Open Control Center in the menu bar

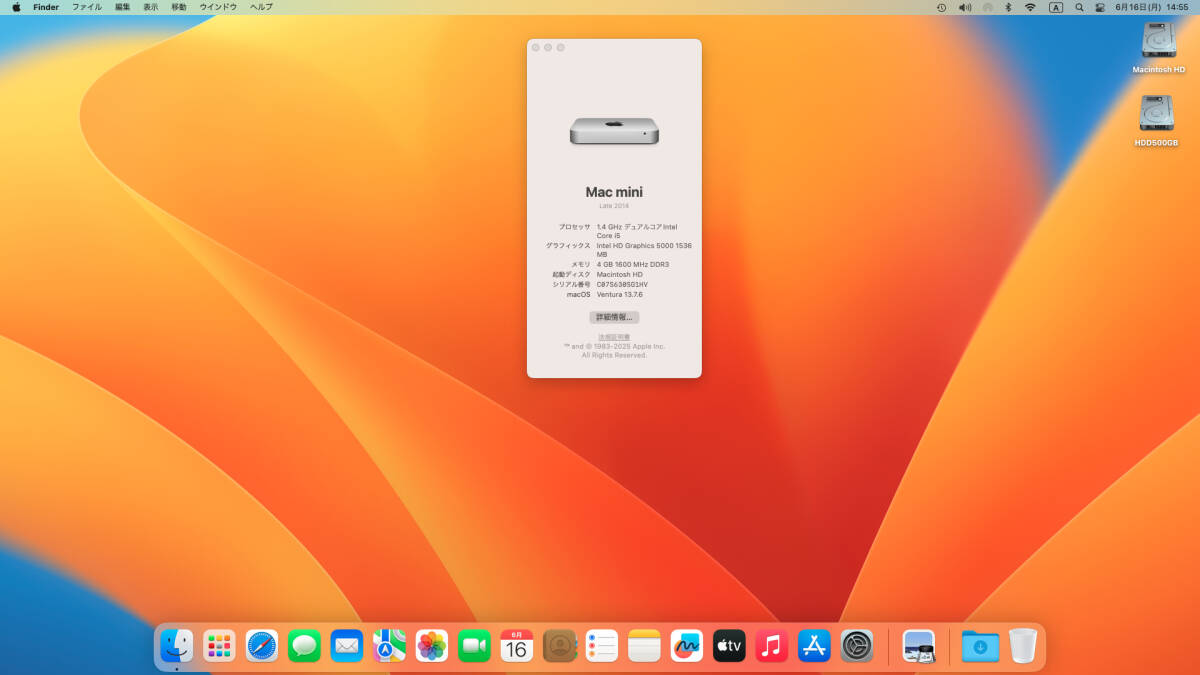click(1100, 7)
